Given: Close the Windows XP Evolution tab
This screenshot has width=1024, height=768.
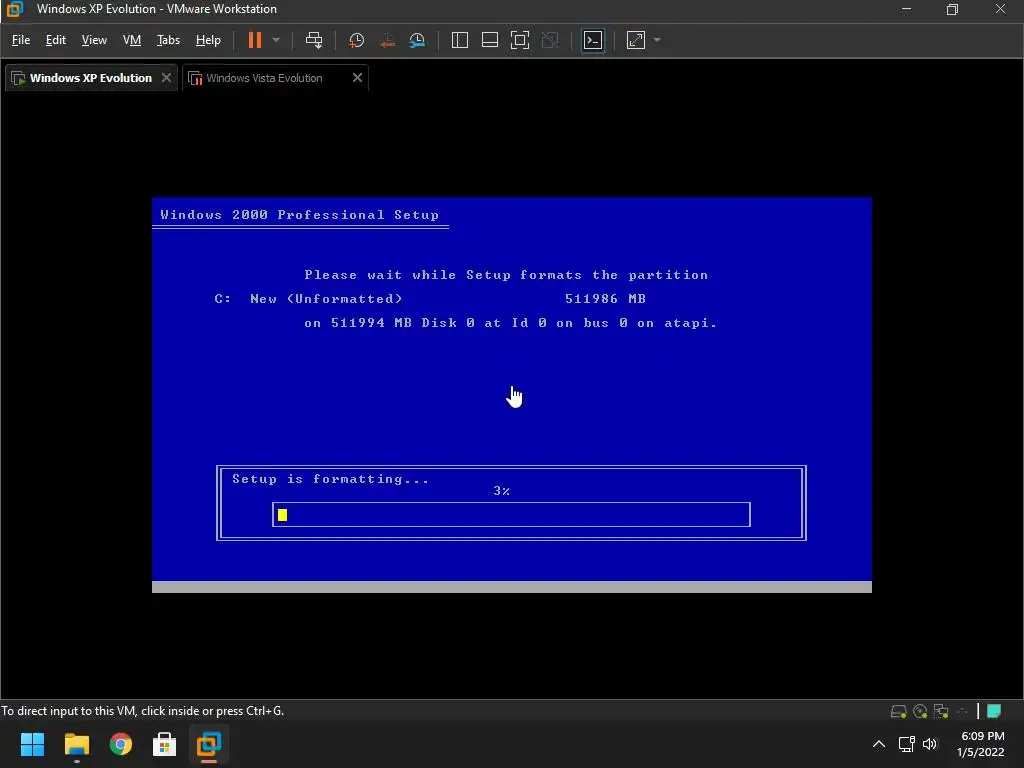Looking at the screenshot, I should pyautogui.click(x=167, y=78).
